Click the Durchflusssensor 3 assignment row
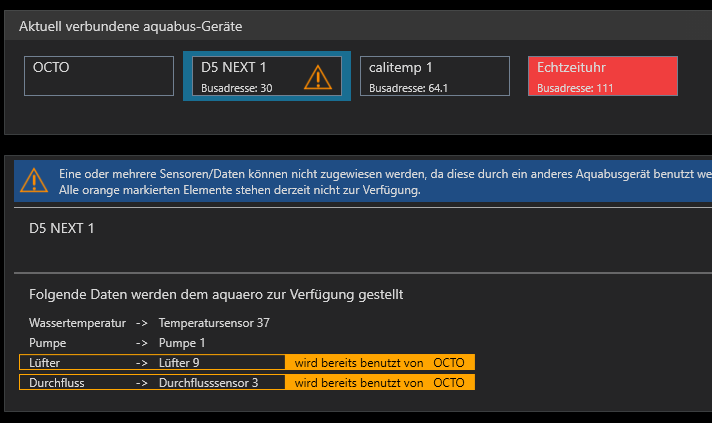 pos(152,383)
